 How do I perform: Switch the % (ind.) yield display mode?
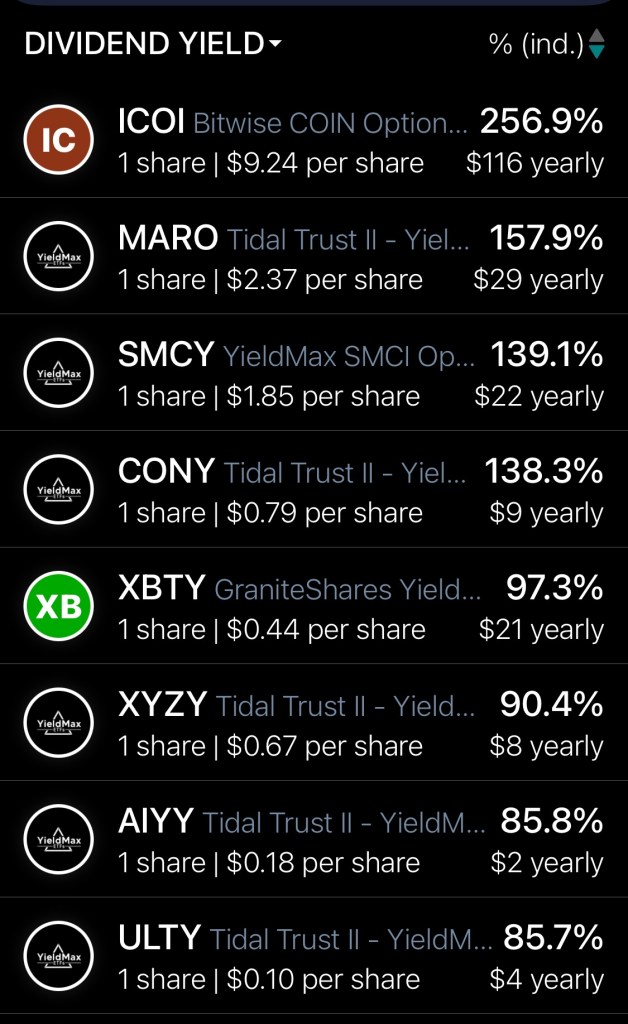click(535, 44)
